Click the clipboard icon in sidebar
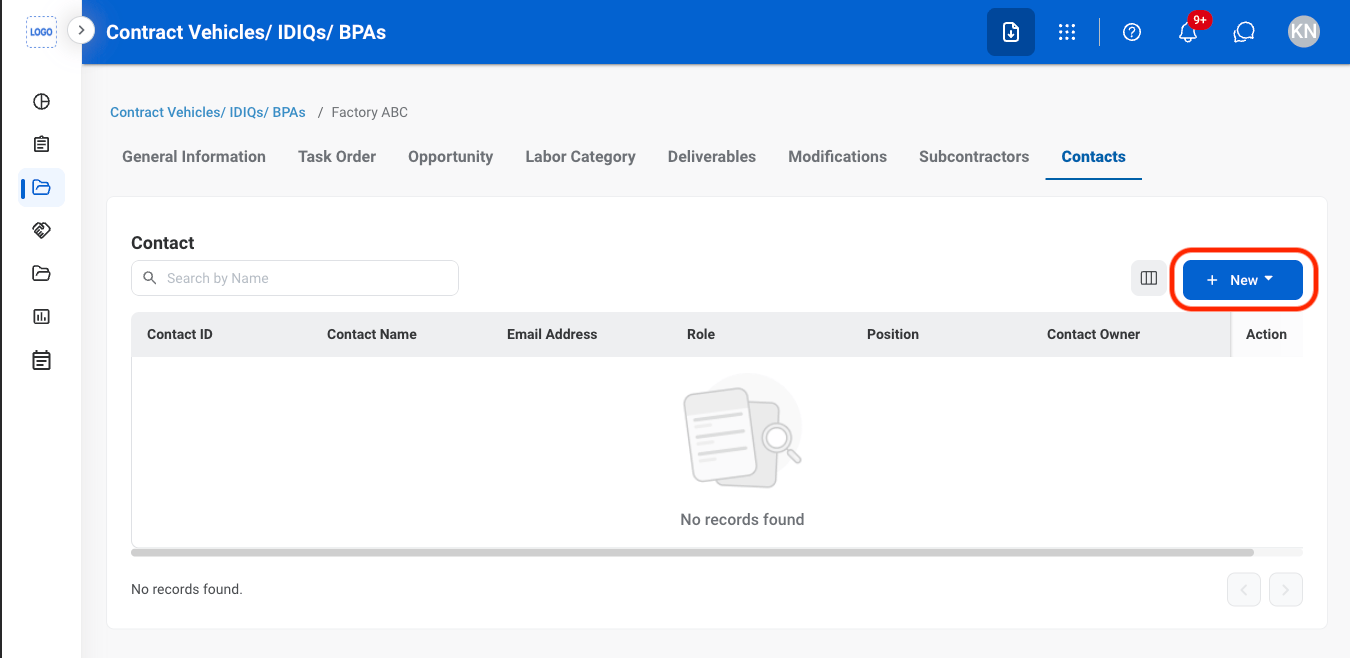The height and width of the screenshot is (658, 1350). [x=41, y=144]
